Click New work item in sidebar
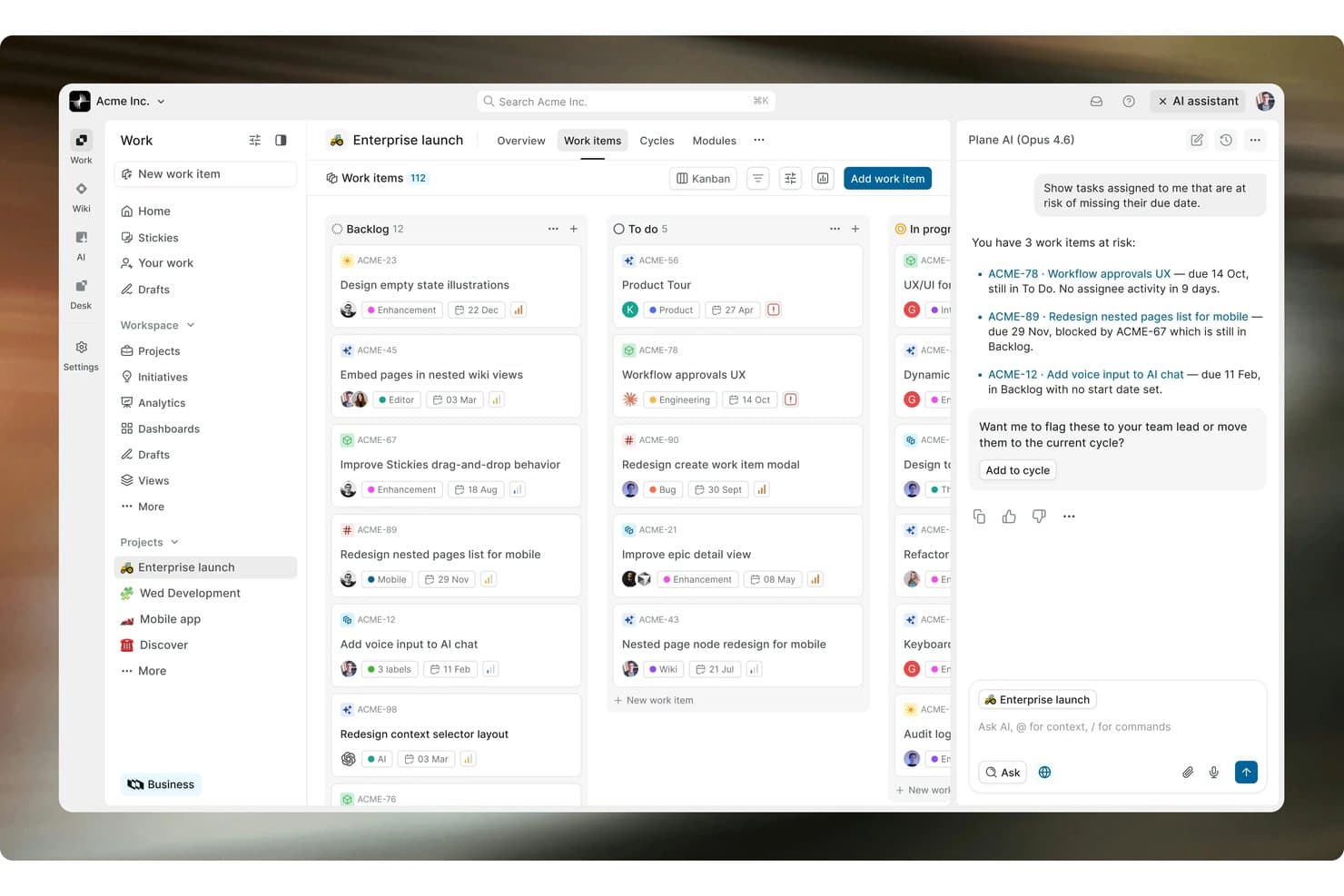Image resolution: width=1344 pixels, height=896 pixels. coord(206,174)
